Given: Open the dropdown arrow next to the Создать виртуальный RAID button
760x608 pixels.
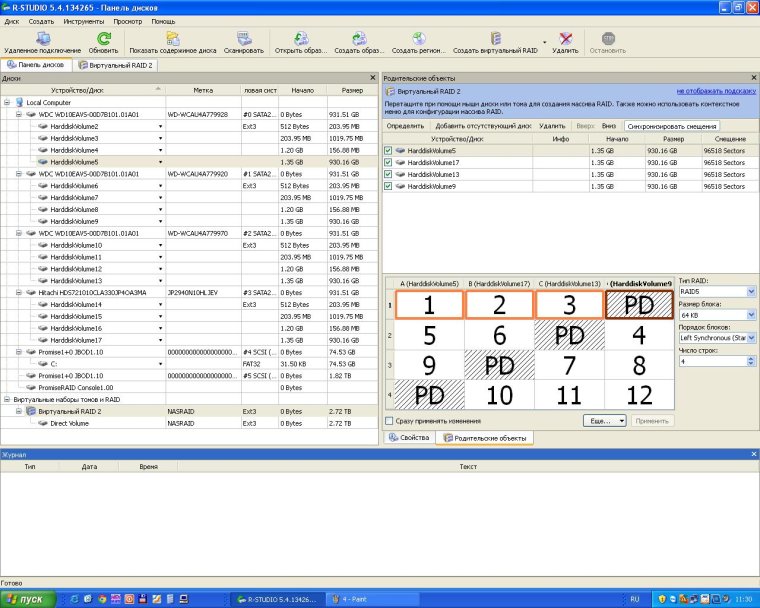Looking at the screenshot, I should click(544, 43).
